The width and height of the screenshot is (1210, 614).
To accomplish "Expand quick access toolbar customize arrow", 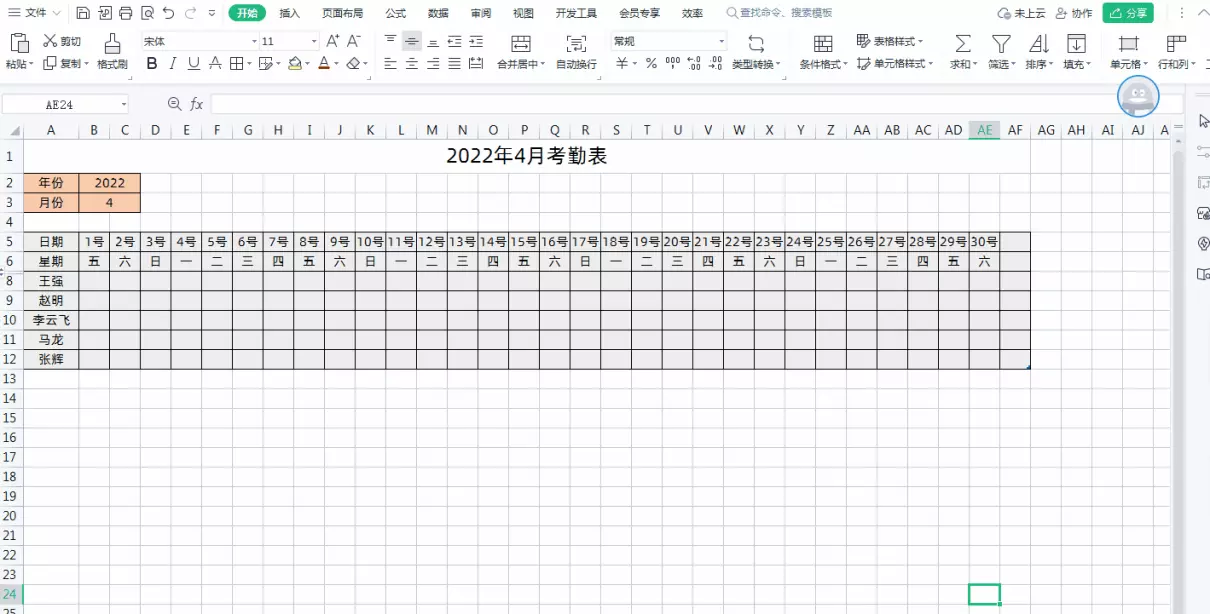I will 212,13.
